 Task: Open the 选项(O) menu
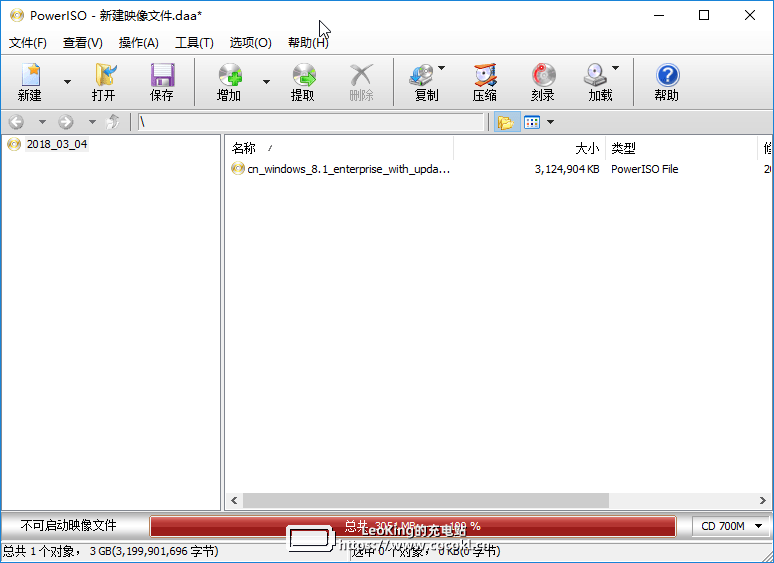250,43
